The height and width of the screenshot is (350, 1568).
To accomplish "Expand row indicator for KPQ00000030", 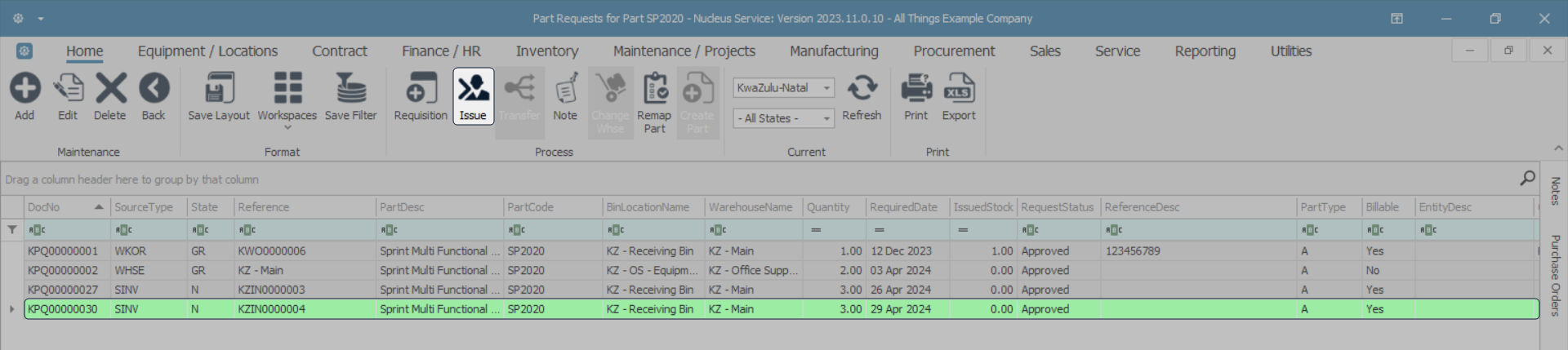I will point(11,309).
